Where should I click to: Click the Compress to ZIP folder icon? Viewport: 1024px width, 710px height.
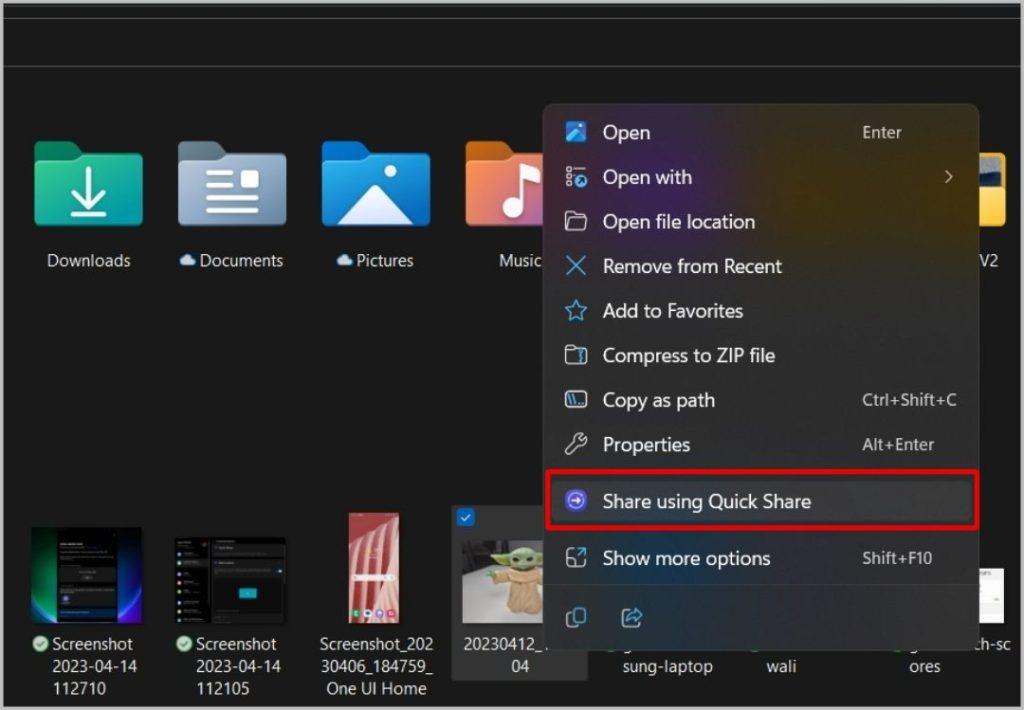[576, 355]
